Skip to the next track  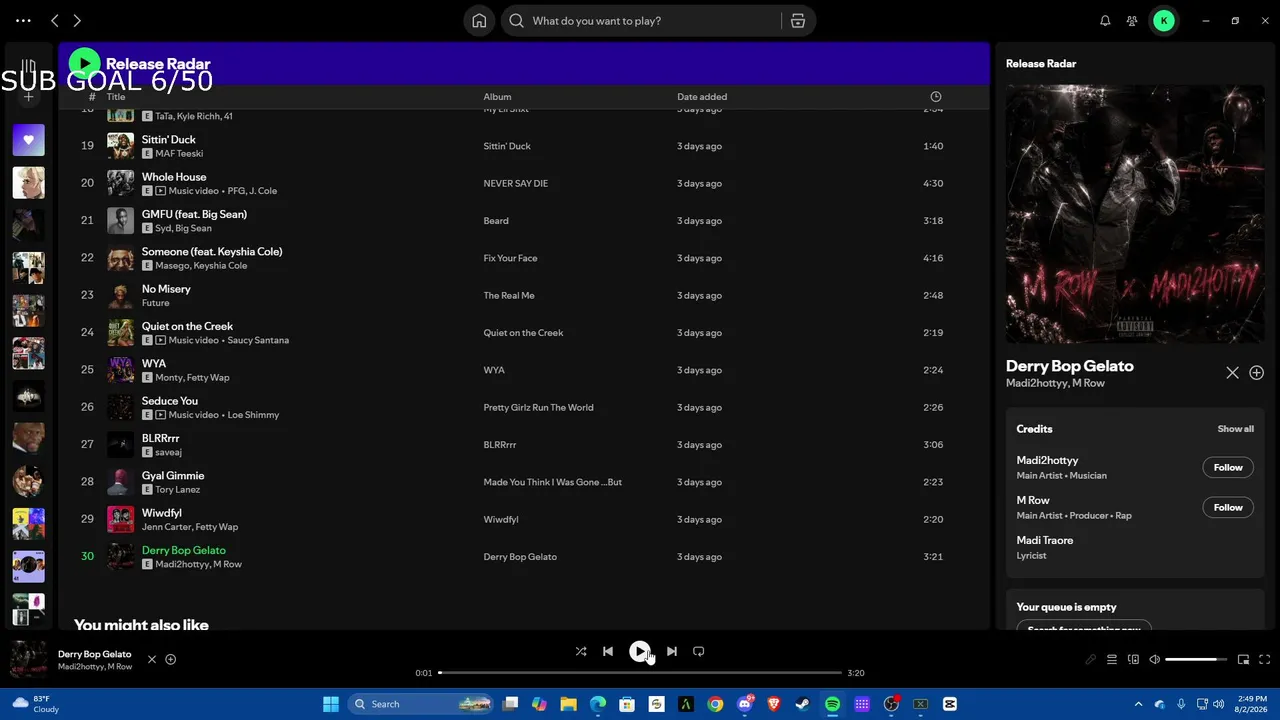point(672,651)
